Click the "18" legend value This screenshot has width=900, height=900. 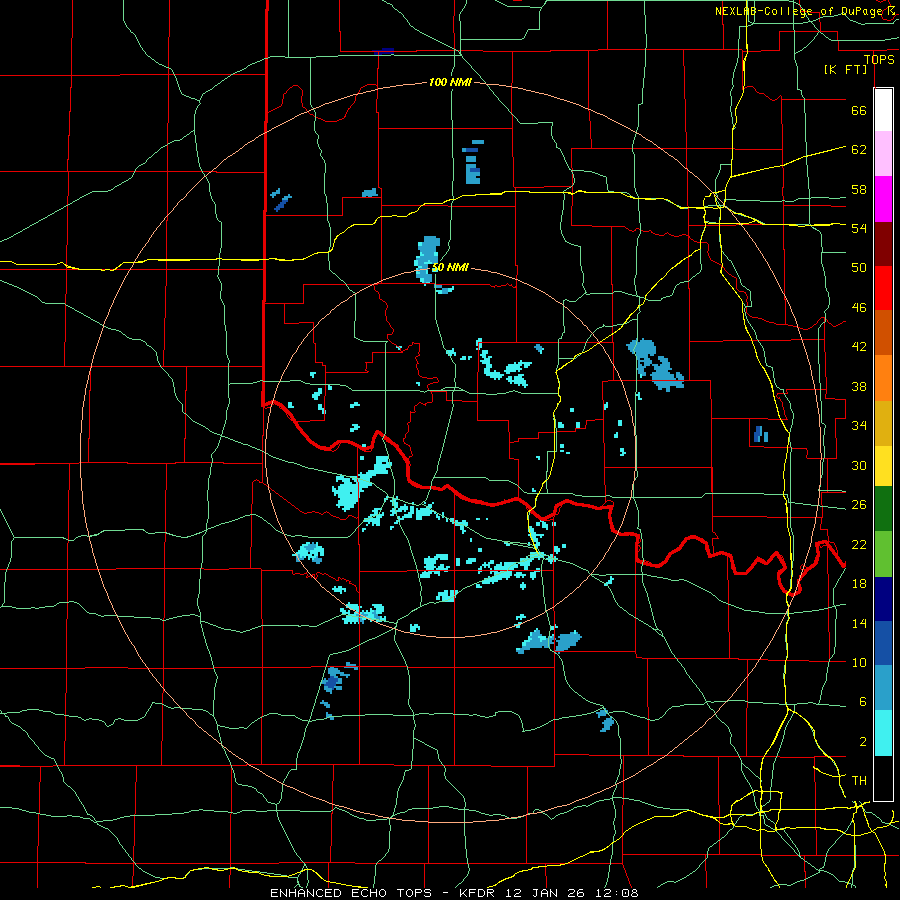pyautogui.click(x=859, y=584)
